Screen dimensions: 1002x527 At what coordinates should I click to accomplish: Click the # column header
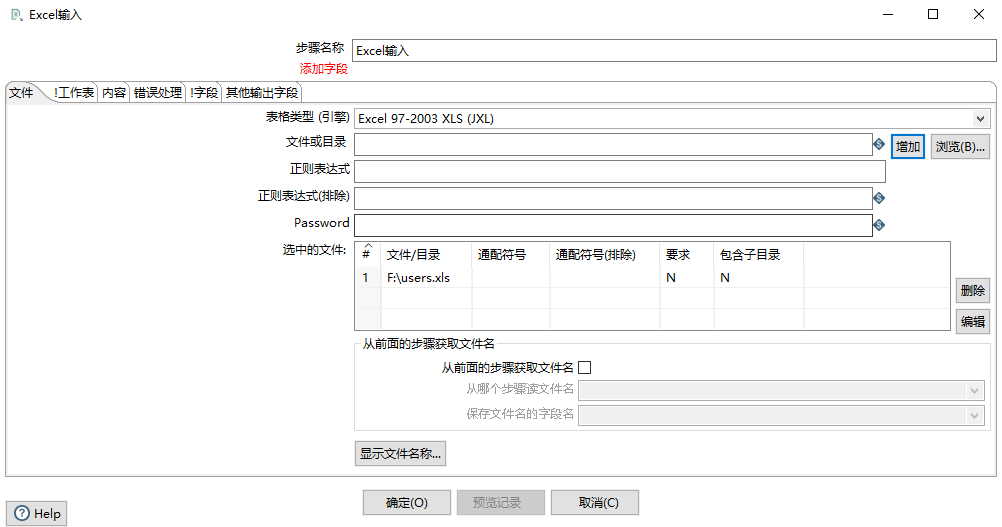tap(368, 254)
